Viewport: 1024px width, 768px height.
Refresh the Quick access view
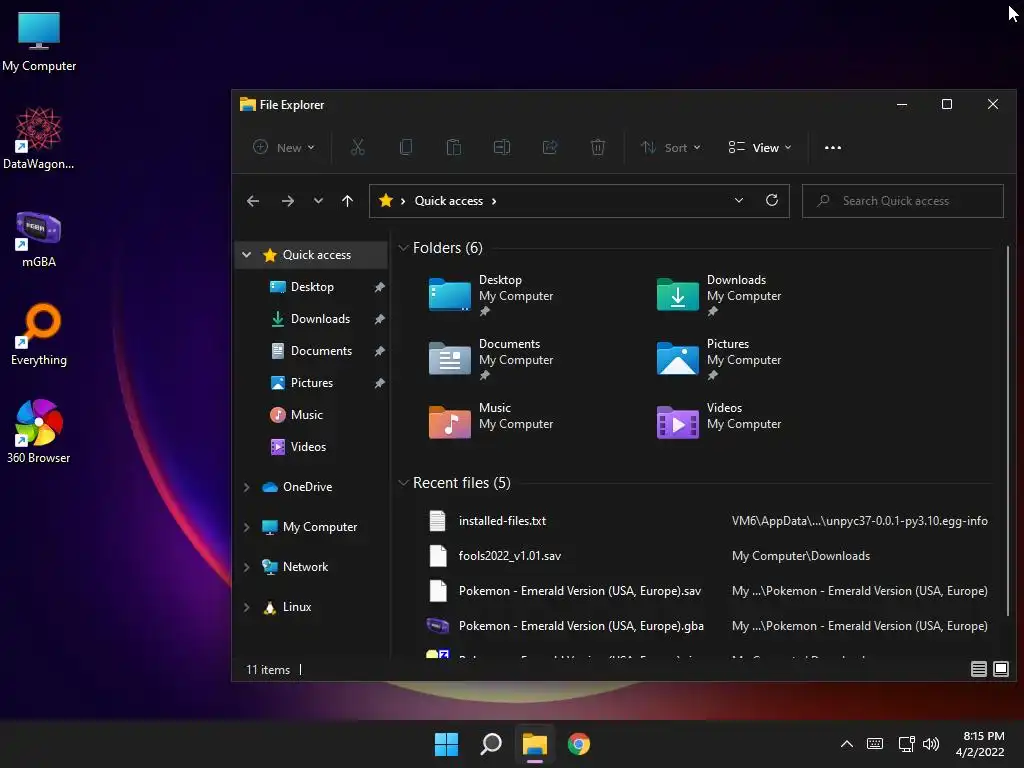tap(772, 200)
